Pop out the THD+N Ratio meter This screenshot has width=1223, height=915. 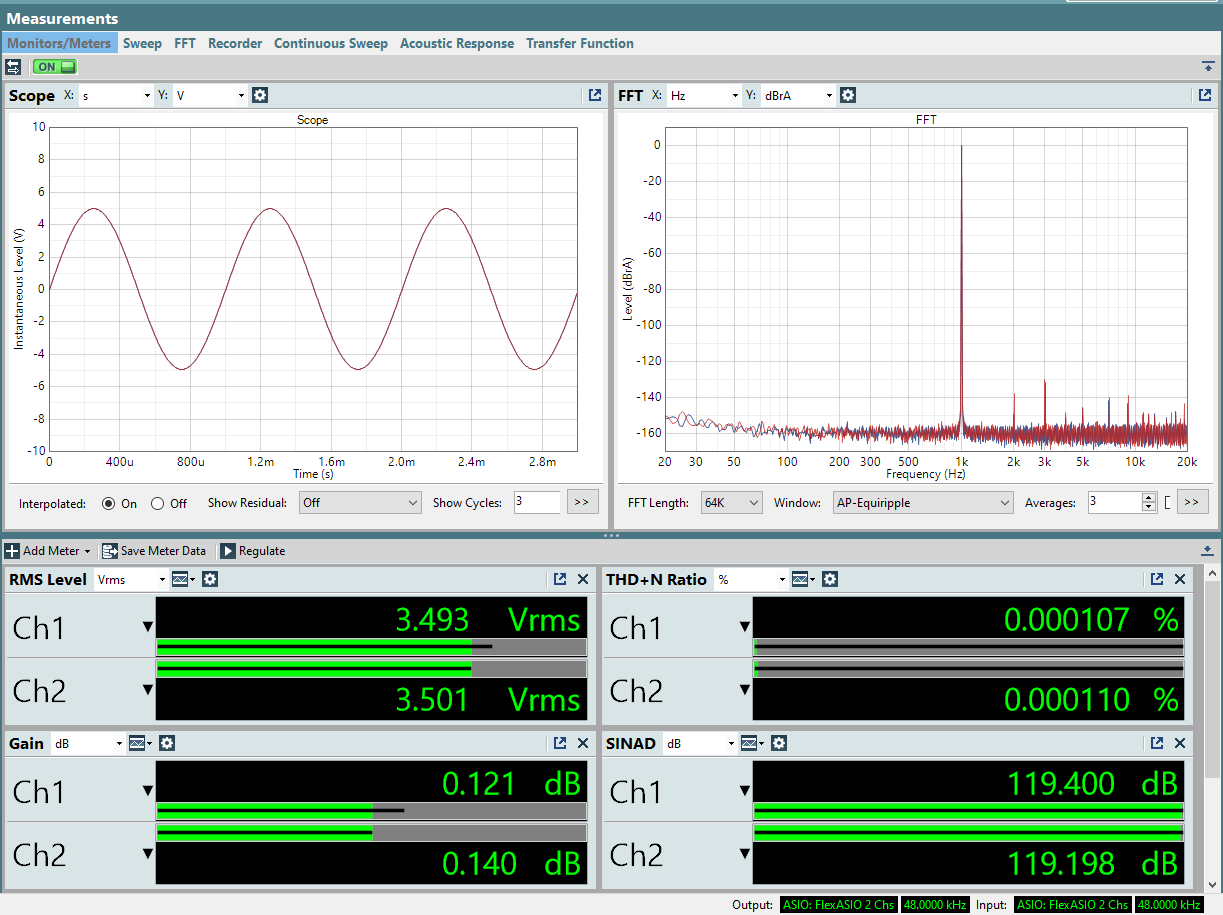(x=1157, y=579)
